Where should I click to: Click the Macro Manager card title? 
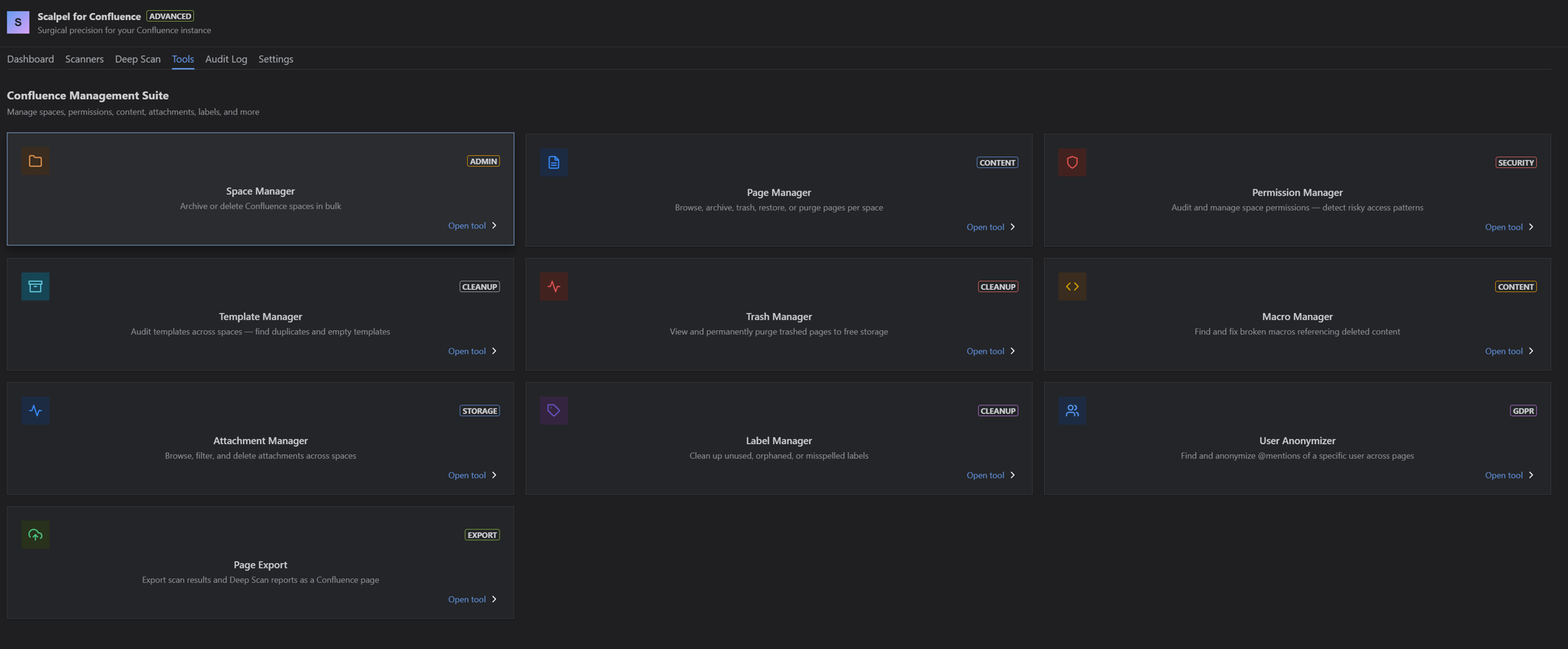[1297, 317]
